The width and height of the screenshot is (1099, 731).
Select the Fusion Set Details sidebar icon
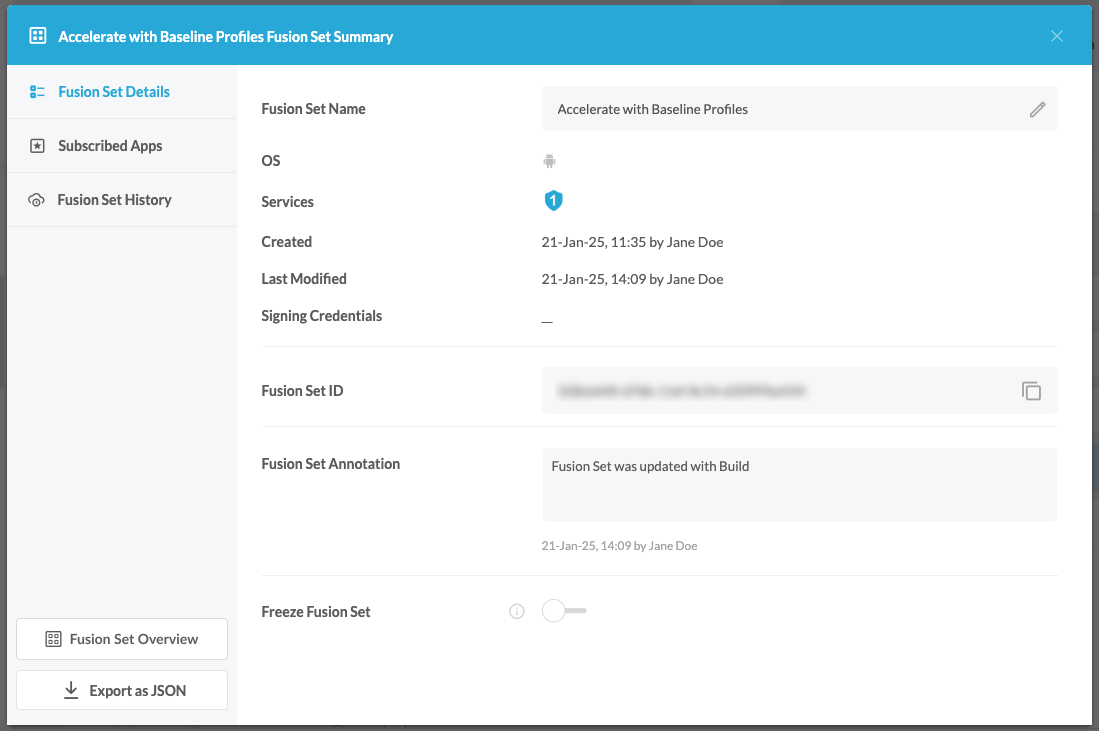(36, 91)
